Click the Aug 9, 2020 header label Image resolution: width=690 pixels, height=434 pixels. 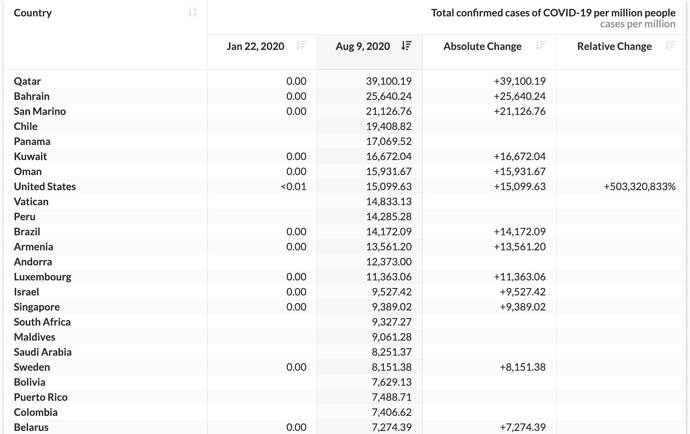363,46
